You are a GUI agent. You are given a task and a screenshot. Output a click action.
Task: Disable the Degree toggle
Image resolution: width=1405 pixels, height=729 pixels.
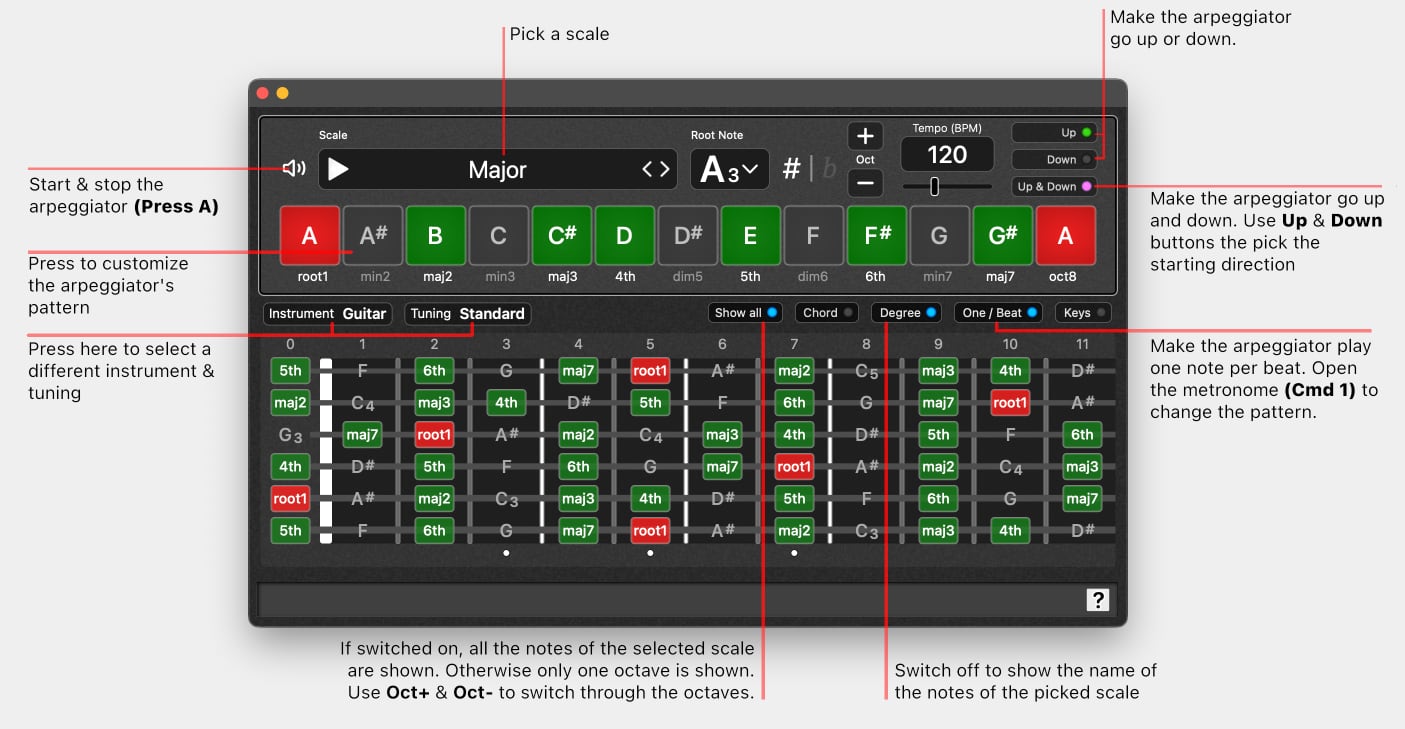[908, 313]
